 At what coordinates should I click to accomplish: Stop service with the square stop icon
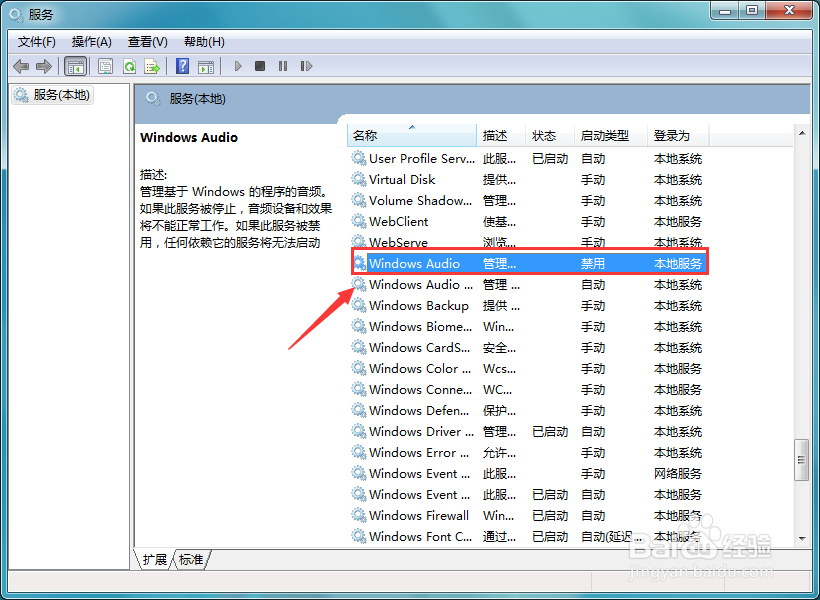(x=260, y=66)
